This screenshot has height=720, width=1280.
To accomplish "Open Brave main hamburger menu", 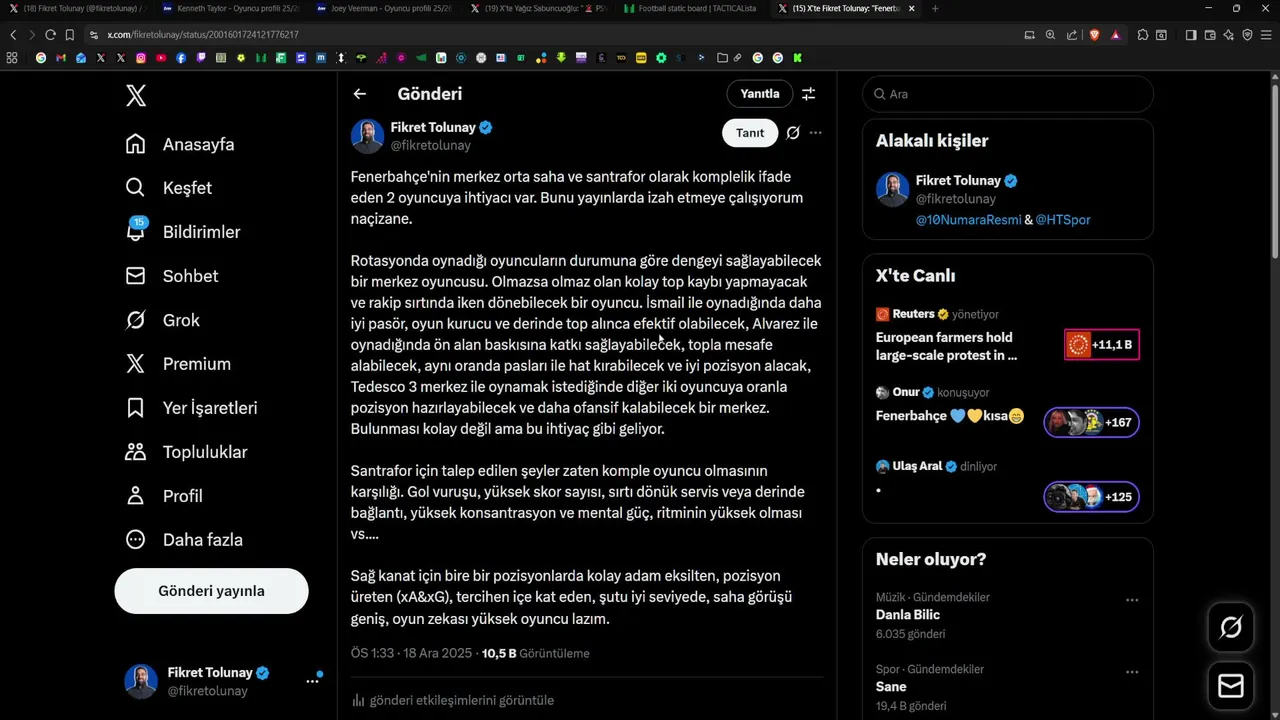I will pyautogui.click(x=1266, y=35).
